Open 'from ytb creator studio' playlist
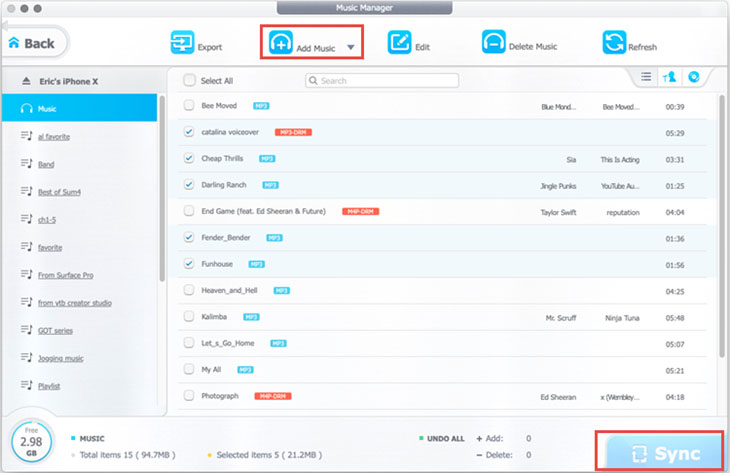Screen dimensions: 730x473 point(75,303)
